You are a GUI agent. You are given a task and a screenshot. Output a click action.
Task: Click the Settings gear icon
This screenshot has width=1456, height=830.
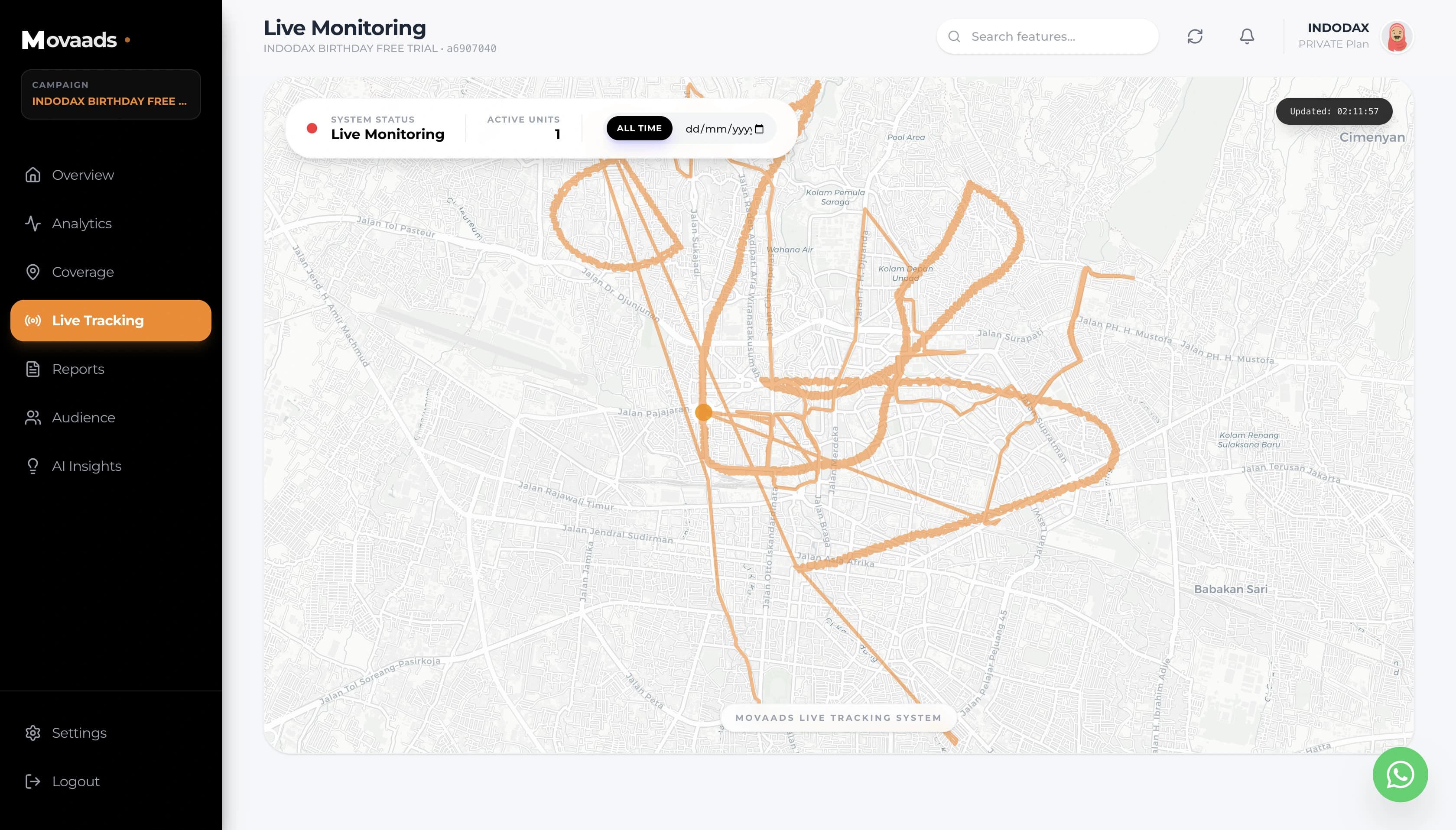tap(33, 733)
